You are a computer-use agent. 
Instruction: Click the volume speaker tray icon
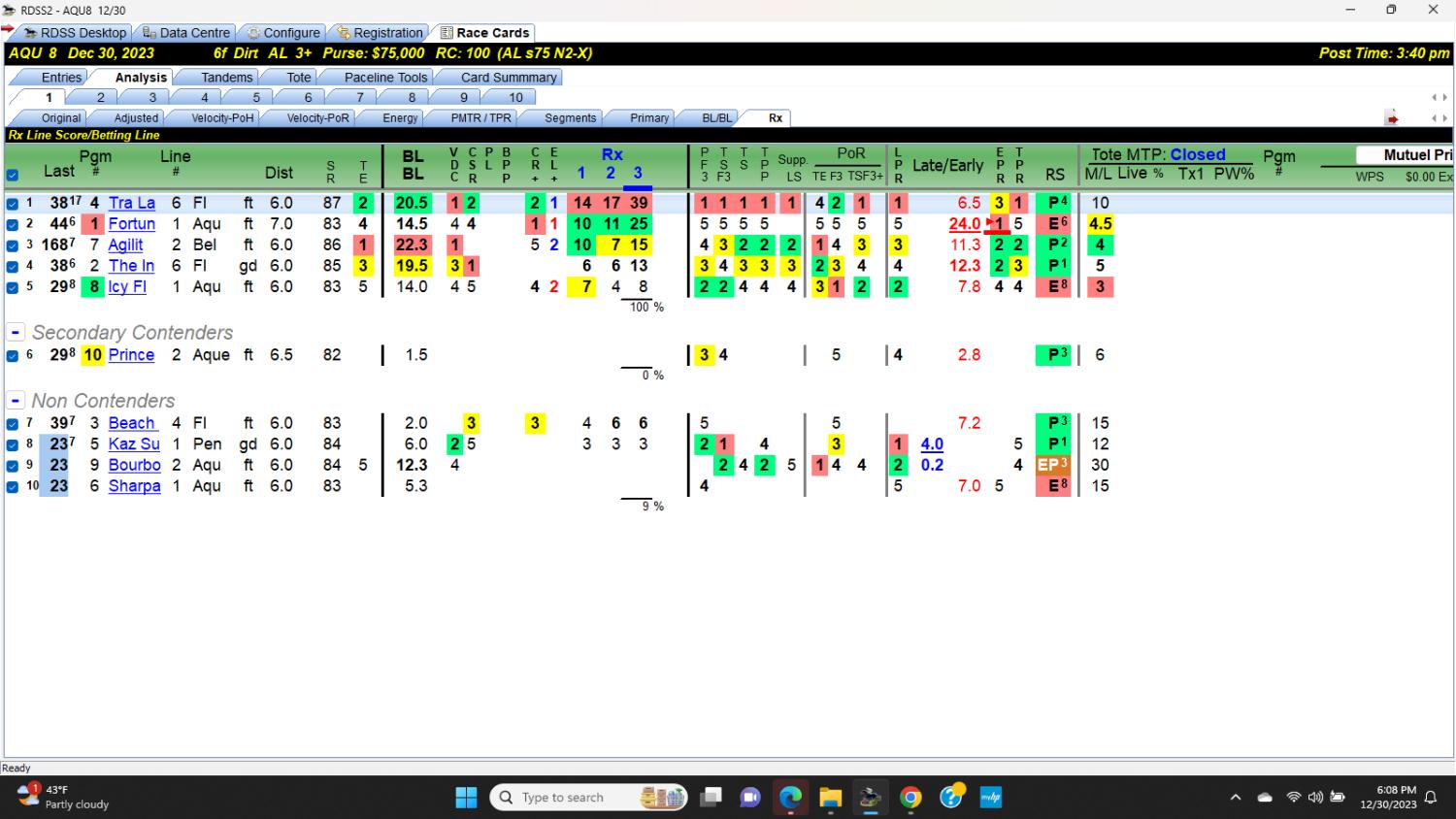point(1315,798)
